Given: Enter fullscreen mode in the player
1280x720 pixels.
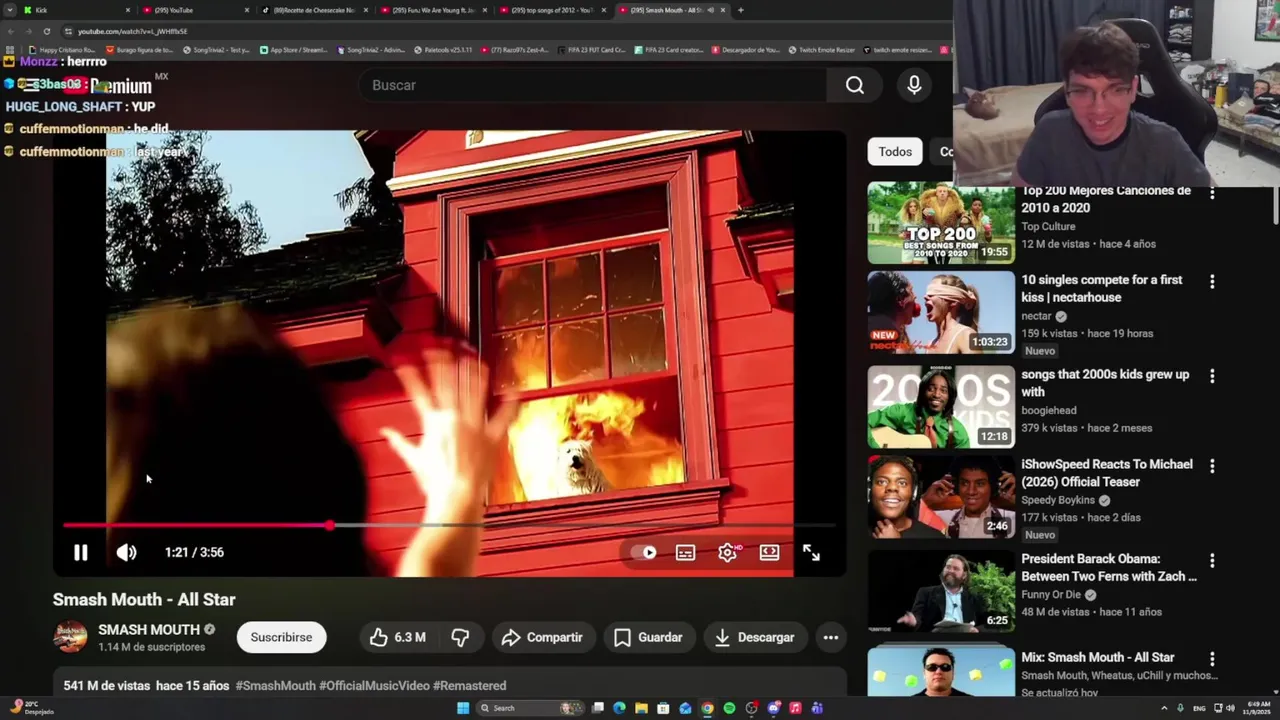Looking at the screenshot, I should click(811, 552).
